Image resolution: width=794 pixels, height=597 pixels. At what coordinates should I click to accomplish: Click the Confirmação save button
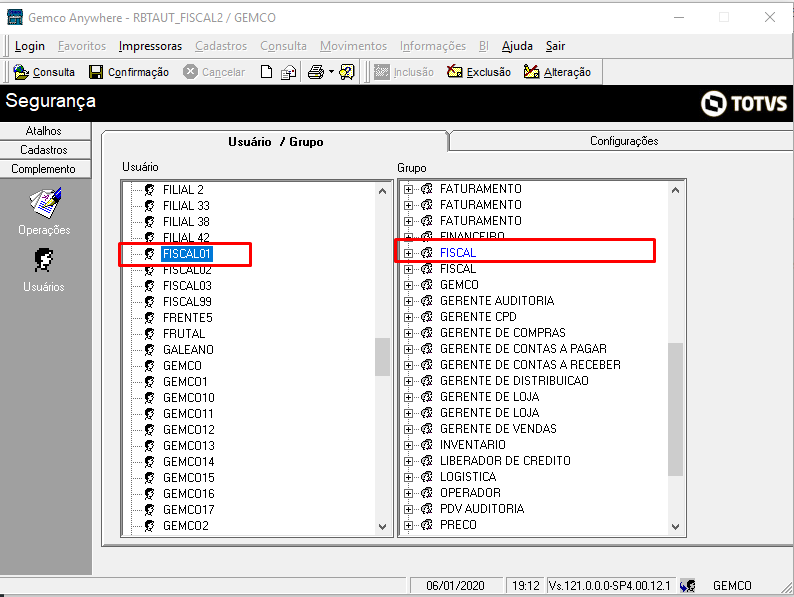[129, 72]
